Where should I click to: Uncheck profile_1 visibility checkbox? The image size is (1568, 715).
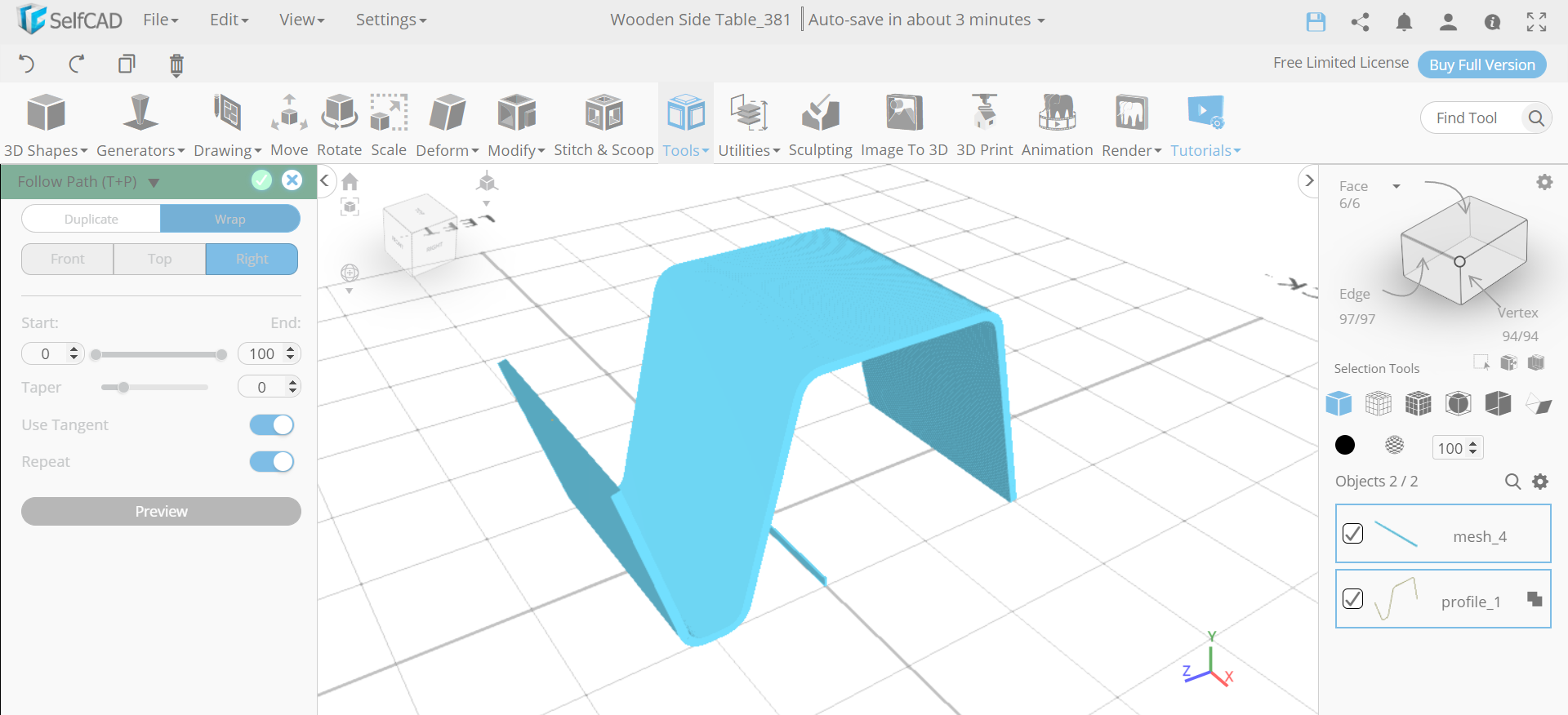coord(1352,599)
